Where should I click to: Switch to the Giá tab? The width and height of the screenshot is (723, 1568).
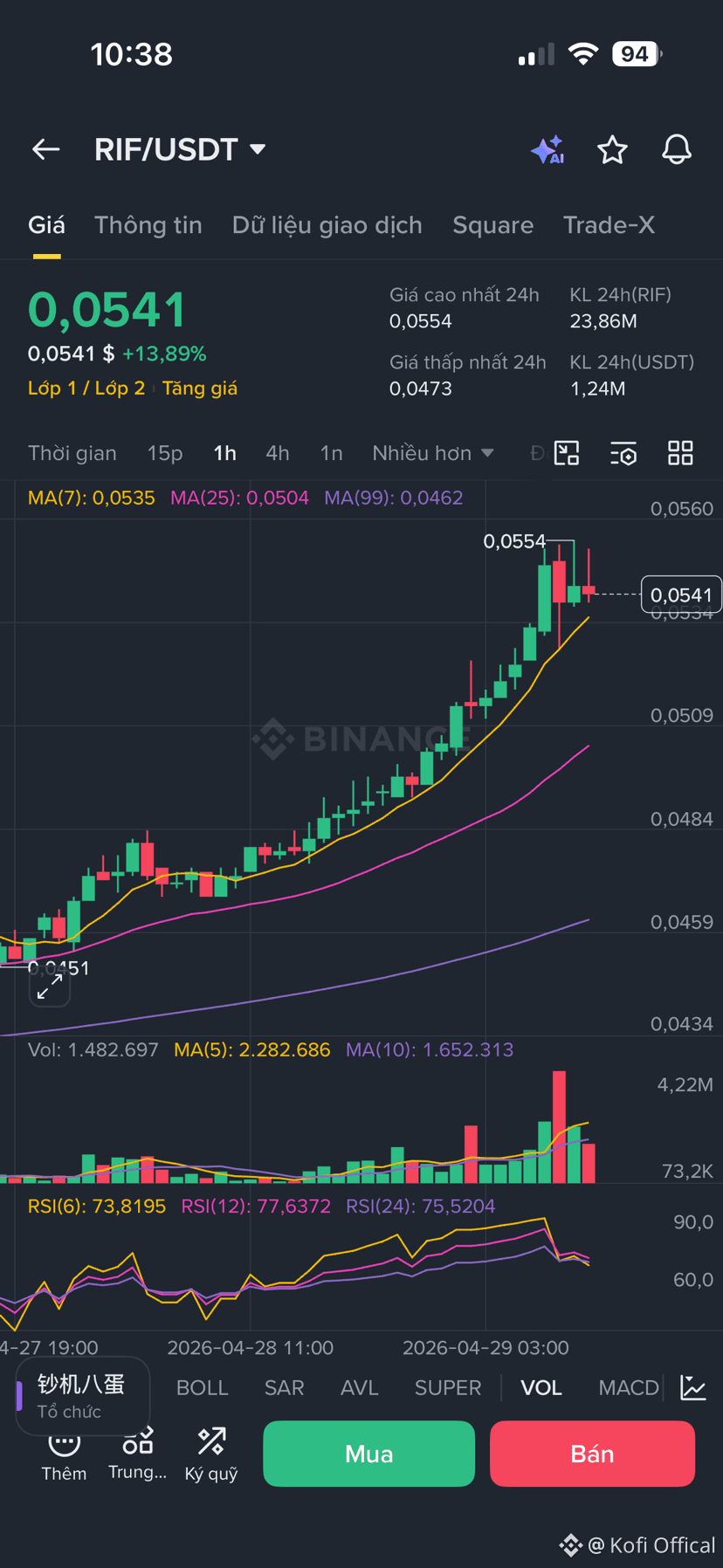tap(46, 225)
